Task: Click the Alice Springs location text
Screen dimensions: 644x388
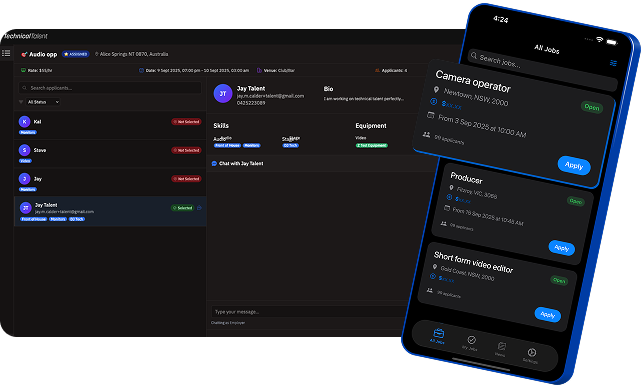Action: pyautogui.click(x=134, y=54)
